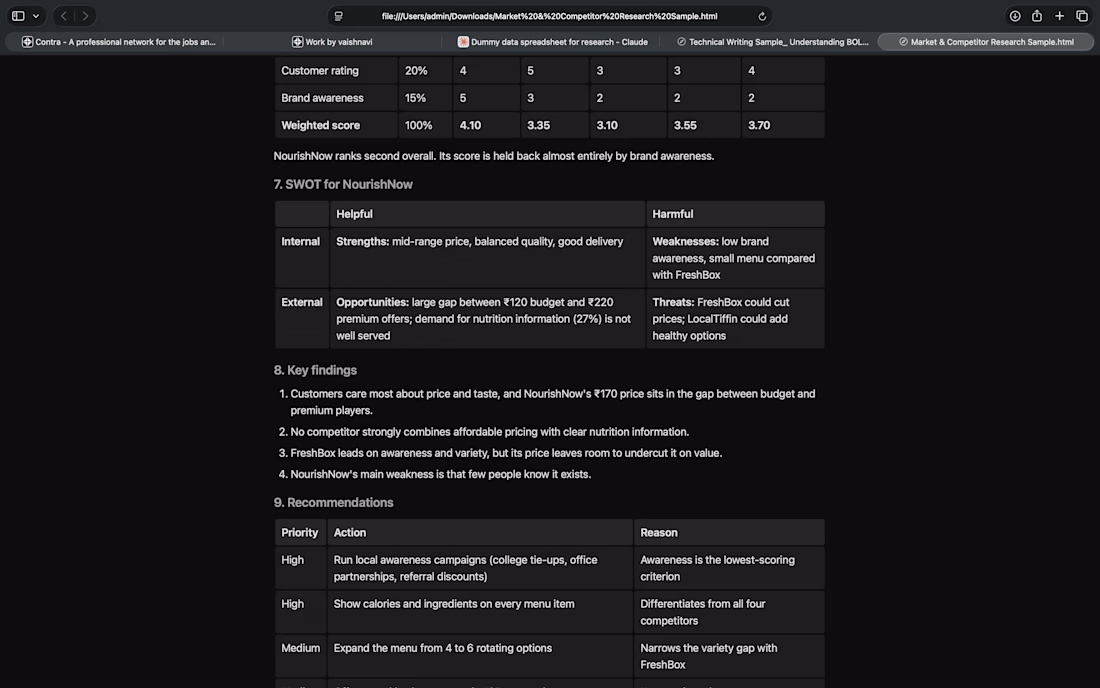1100x688 pixels.
Task: Switch to Technical Writing Sample tab
Action: (772, 42)
